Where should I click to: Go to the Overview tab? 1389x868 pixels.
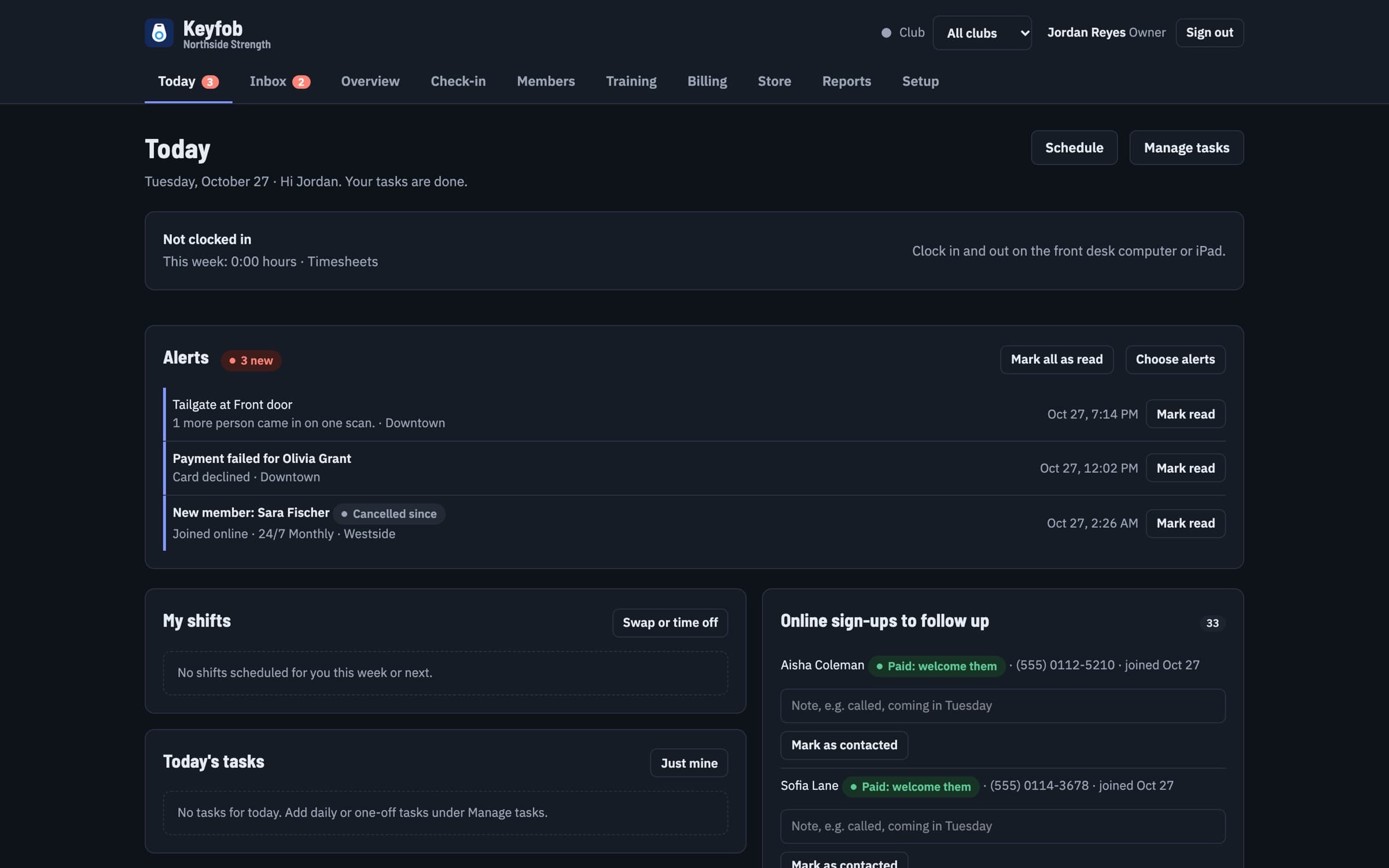click(370, 81)
